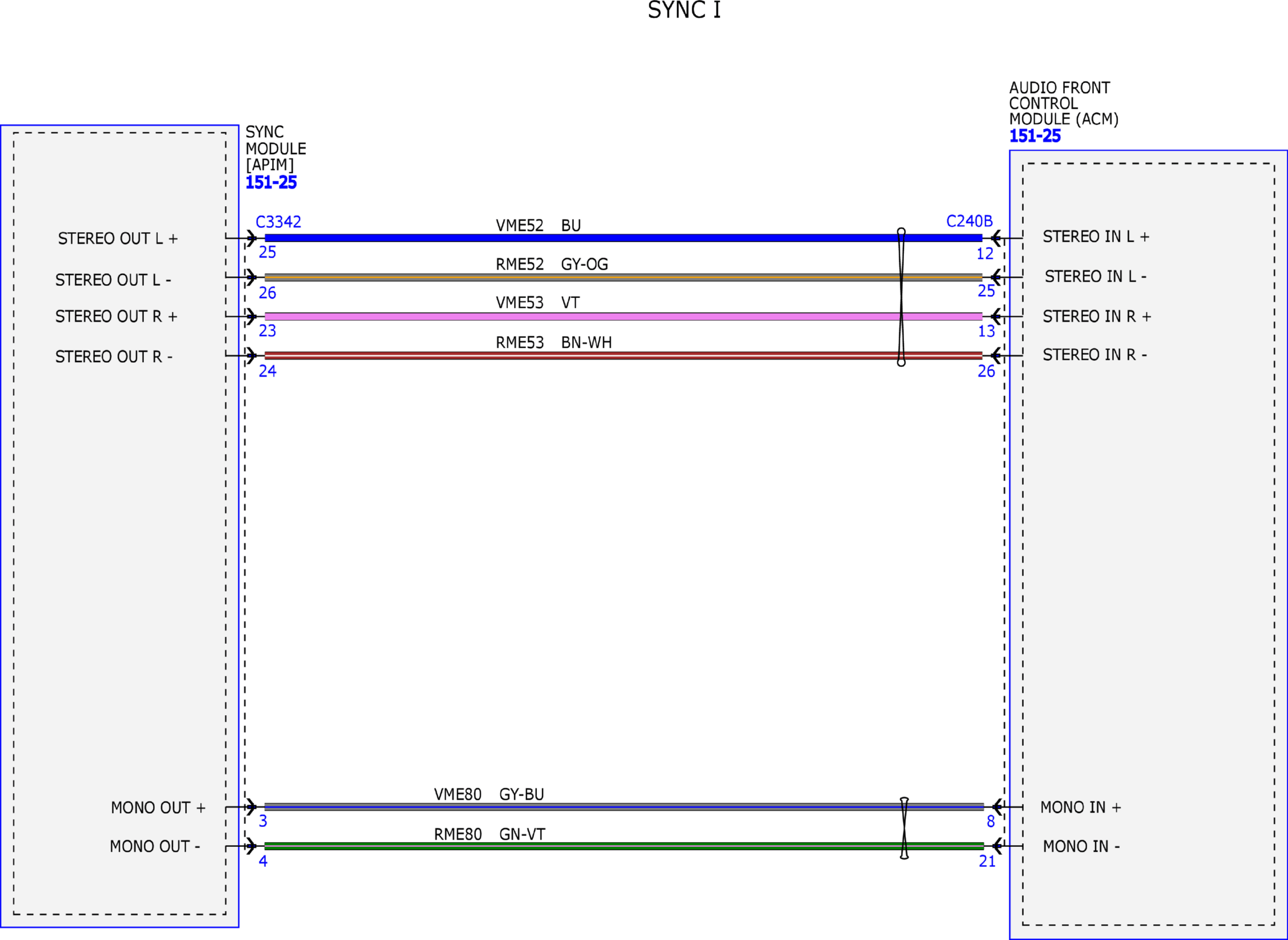Click the twisted-pair symbol on mono wires
Image resolution: width=1288 pixels, height=940 pixels.
(904, 828)
